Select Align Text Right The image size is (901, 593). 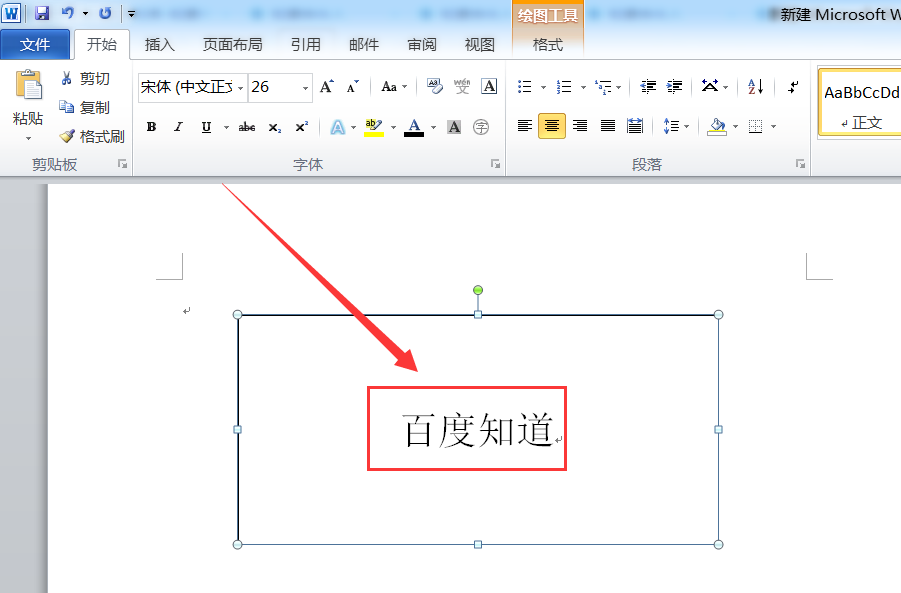coord(580,126)
